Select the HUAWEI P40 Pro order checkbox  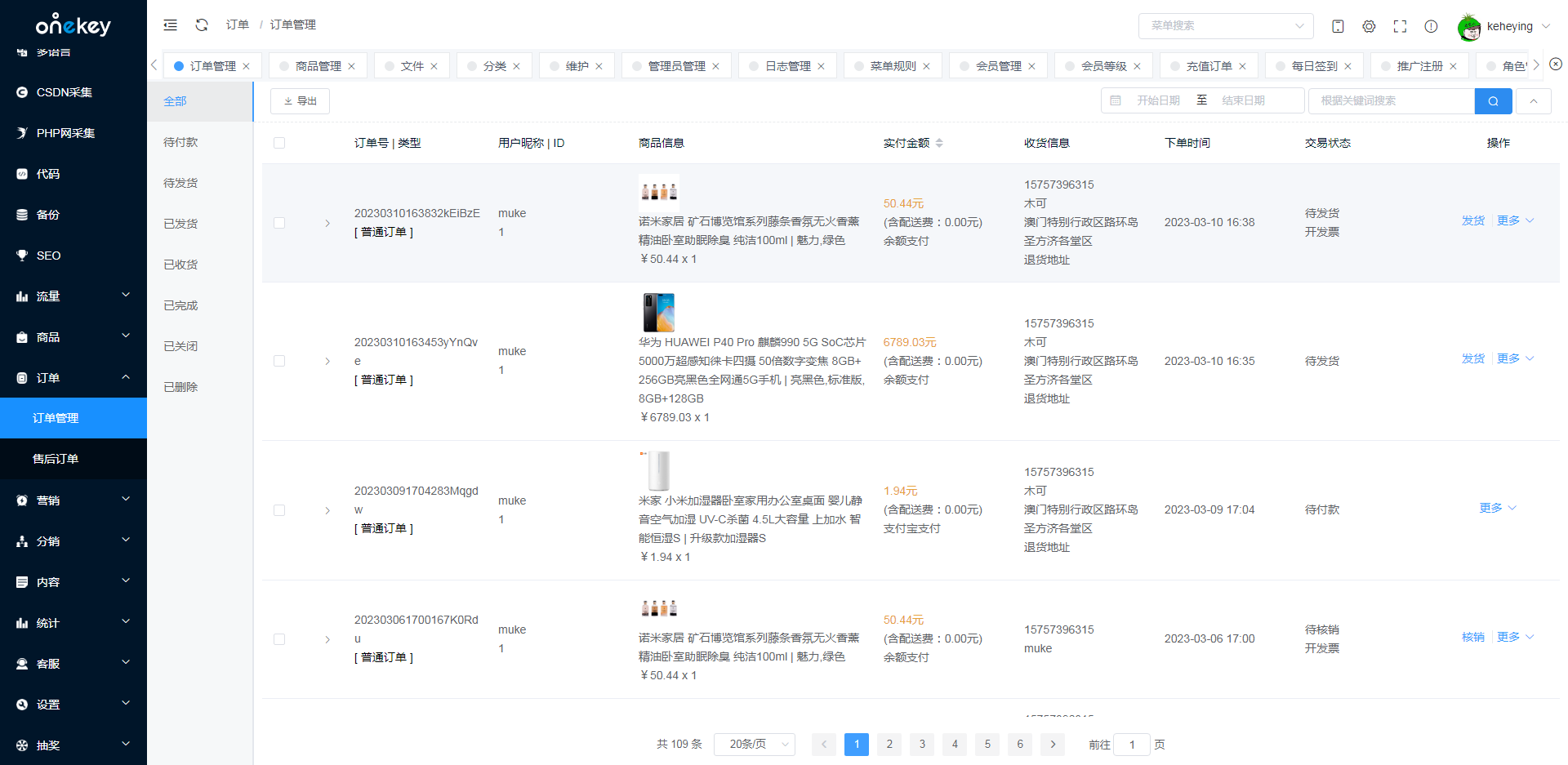tap(279, 361)
